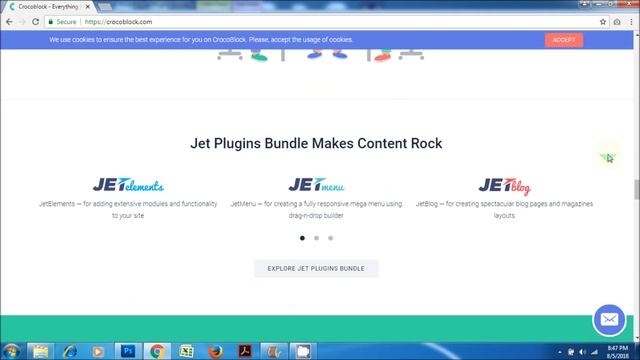Viewport: 640px width, 360px height.
Task: Close the Crocoblock tab
Action: click(87, 7)
